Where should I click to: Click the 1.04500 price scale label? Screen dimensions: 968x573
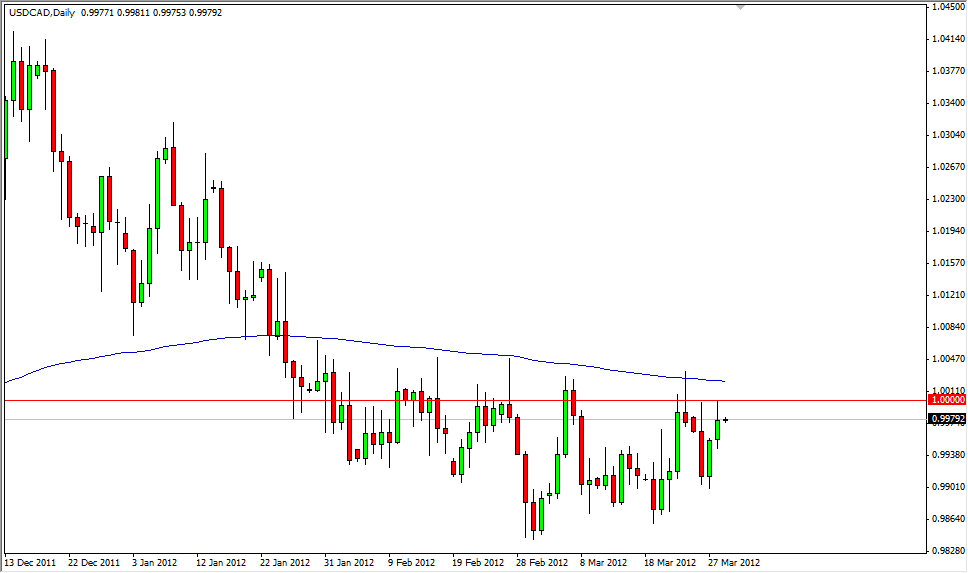click(x=947, y=7)
